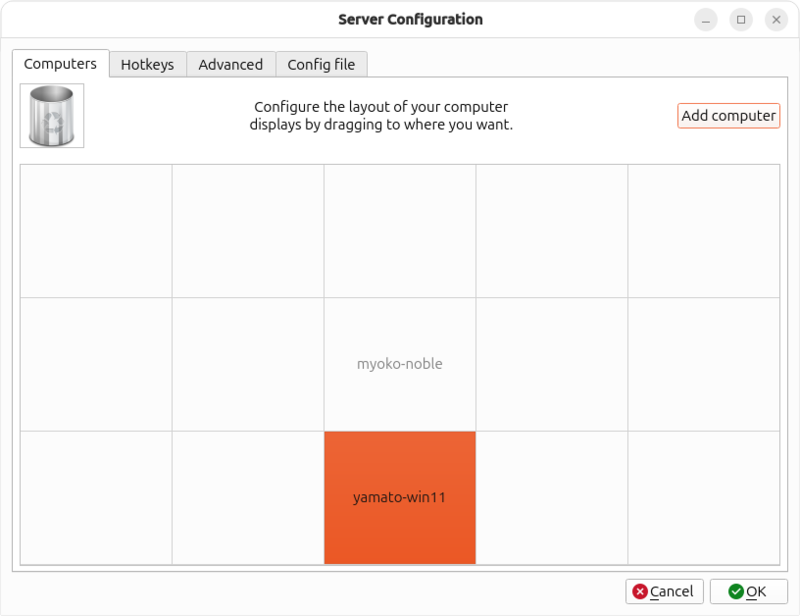Image resolution: width=800 pixels, height=616 pixels.
Task: Click the top-left corner grid cell
Action: click(96, 231)
